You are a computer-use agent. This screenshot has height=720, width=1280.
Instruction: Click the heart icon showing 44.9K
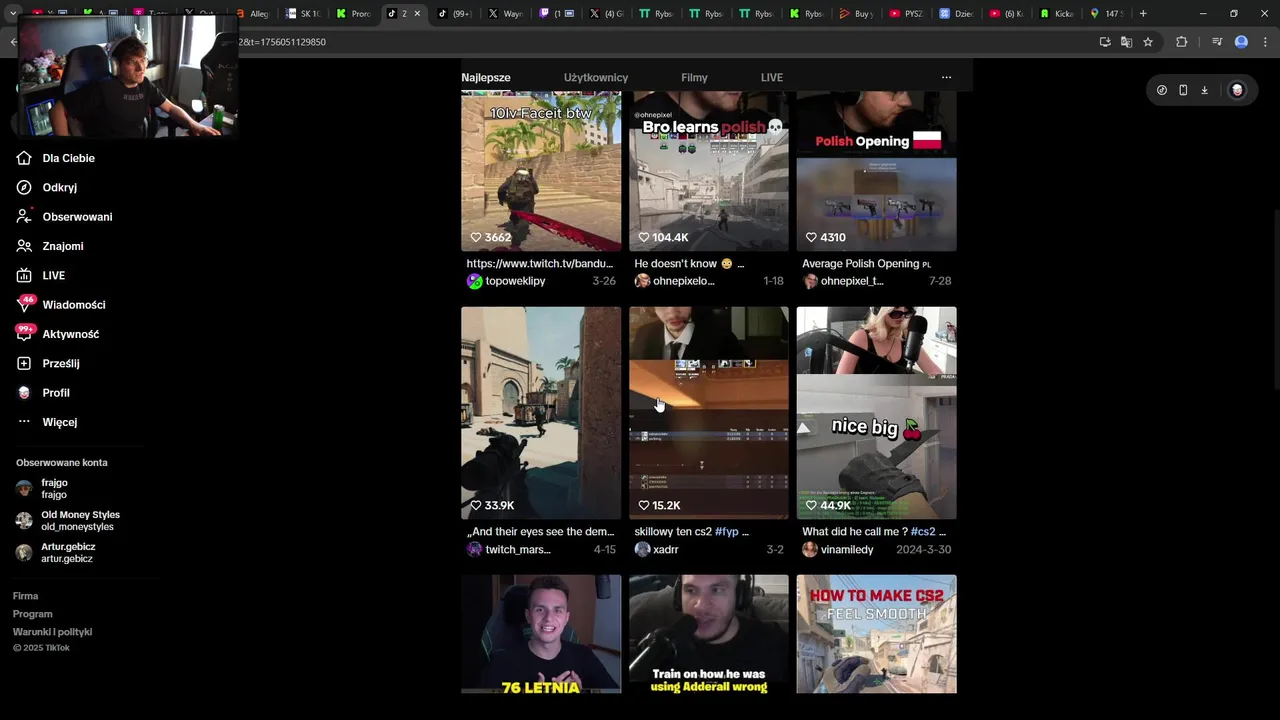(812, 505)
